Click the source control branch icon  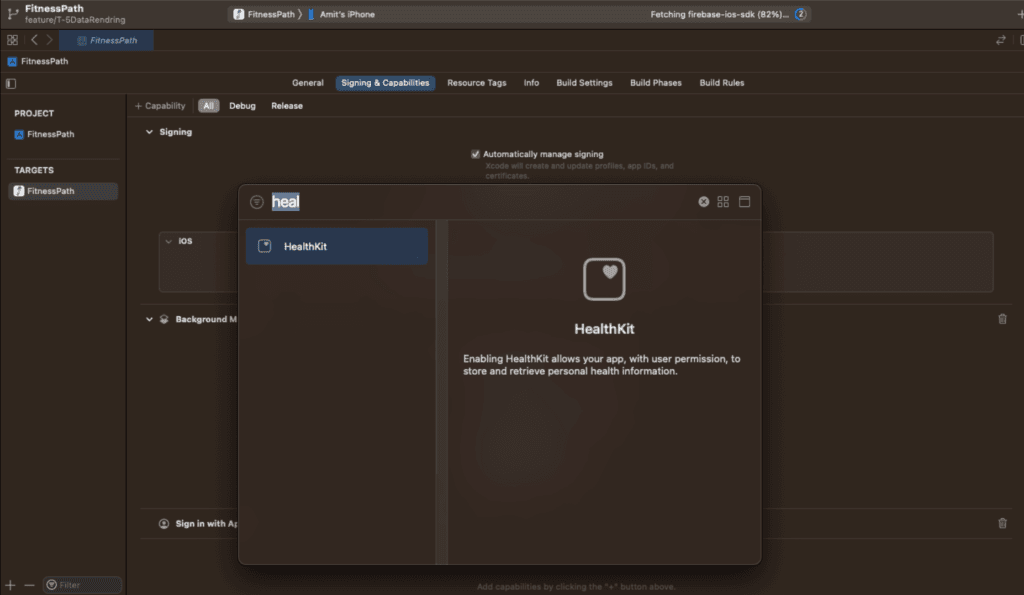click(12, 14)
